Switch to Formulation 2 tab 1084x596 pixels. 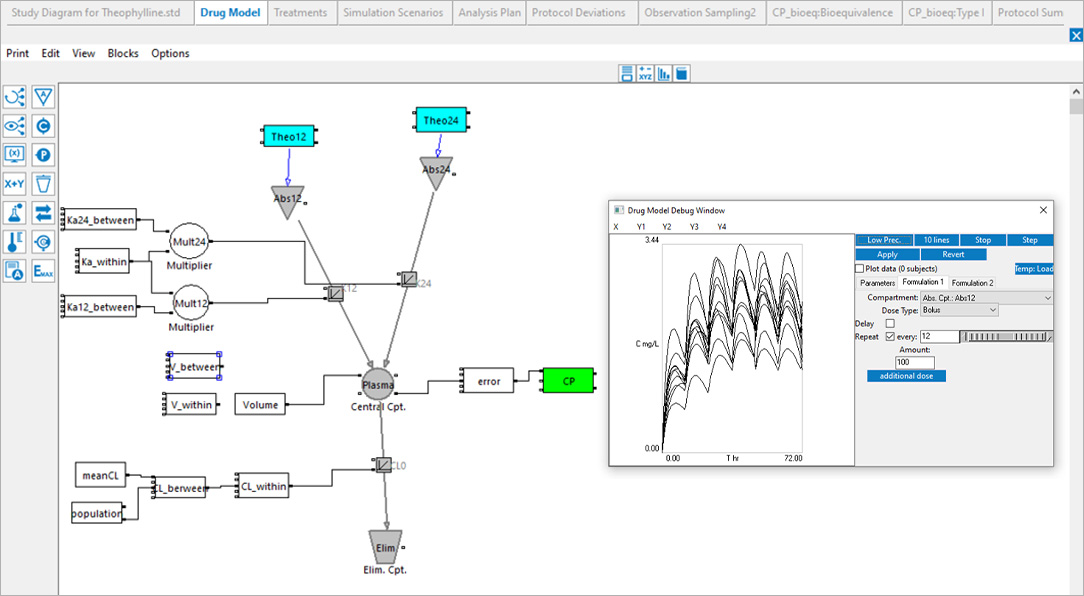[x=972, y=283]
